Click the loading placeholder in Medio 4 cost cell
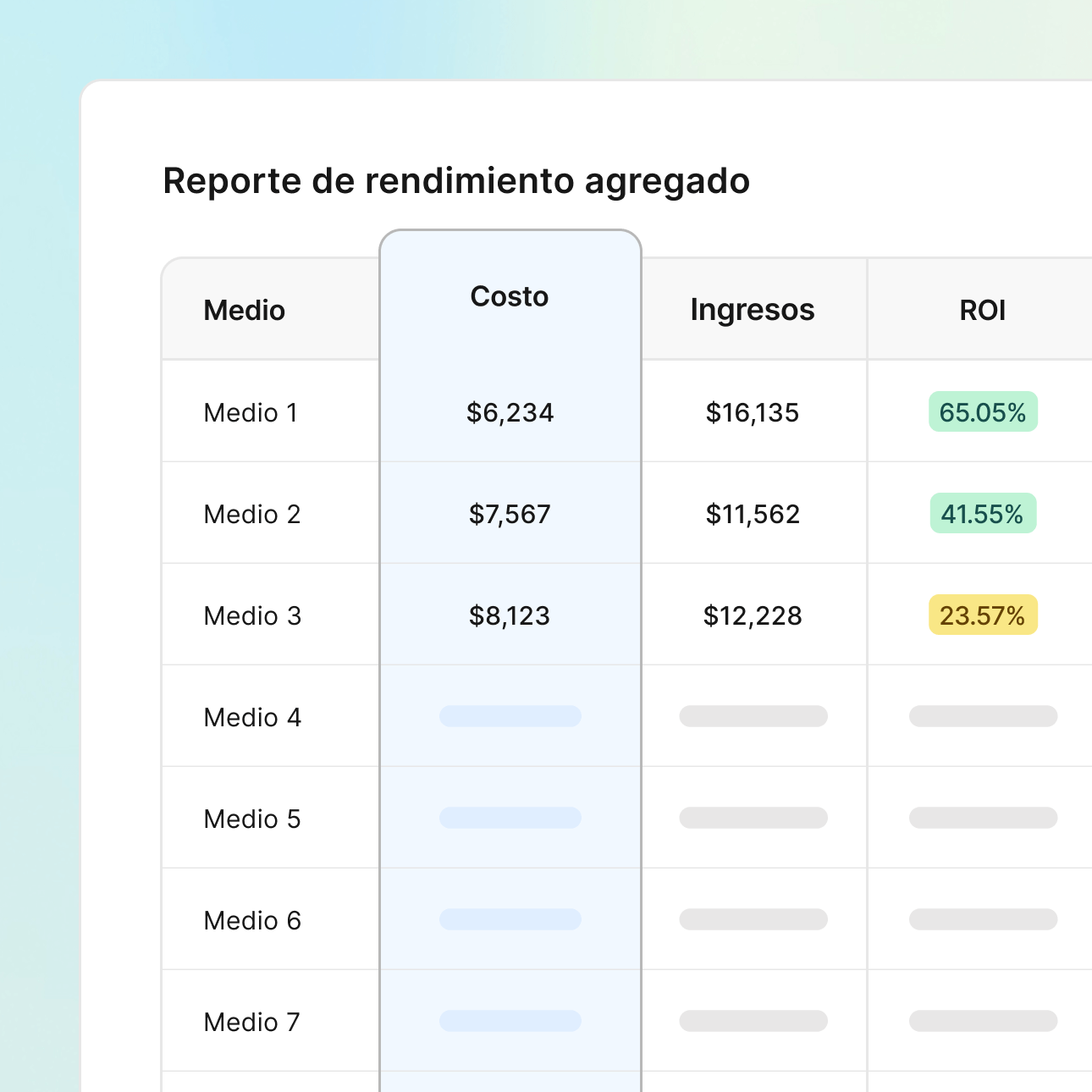 [x=510, y=717]
